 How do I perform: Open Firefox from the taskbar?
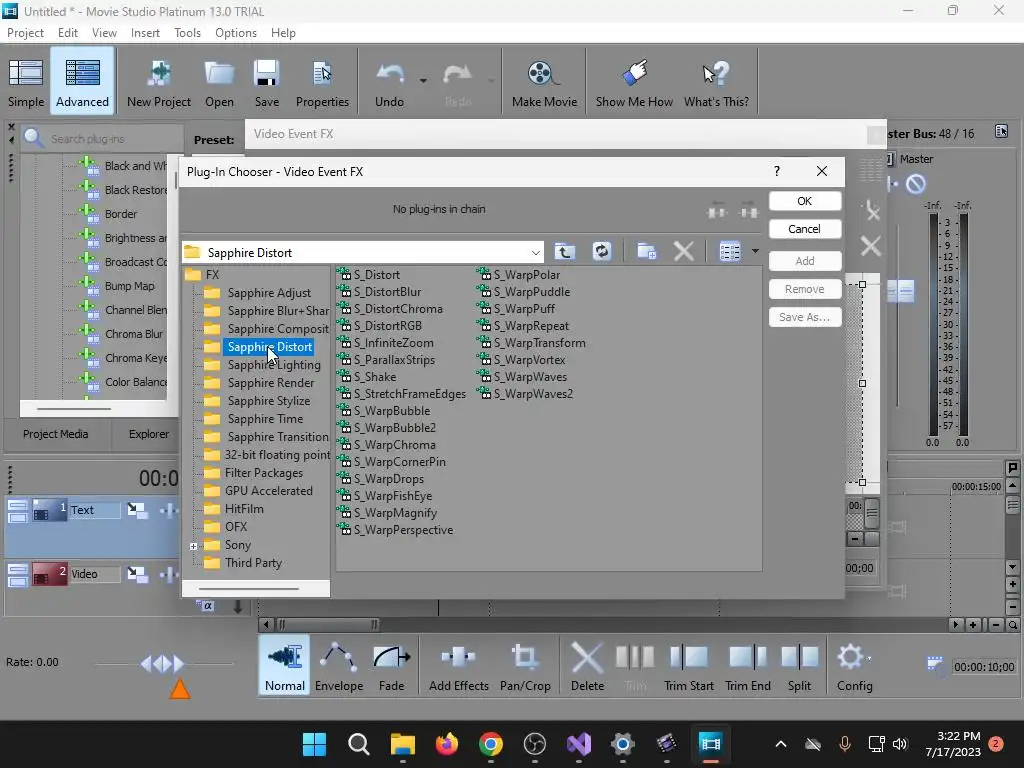coord(447,744)
